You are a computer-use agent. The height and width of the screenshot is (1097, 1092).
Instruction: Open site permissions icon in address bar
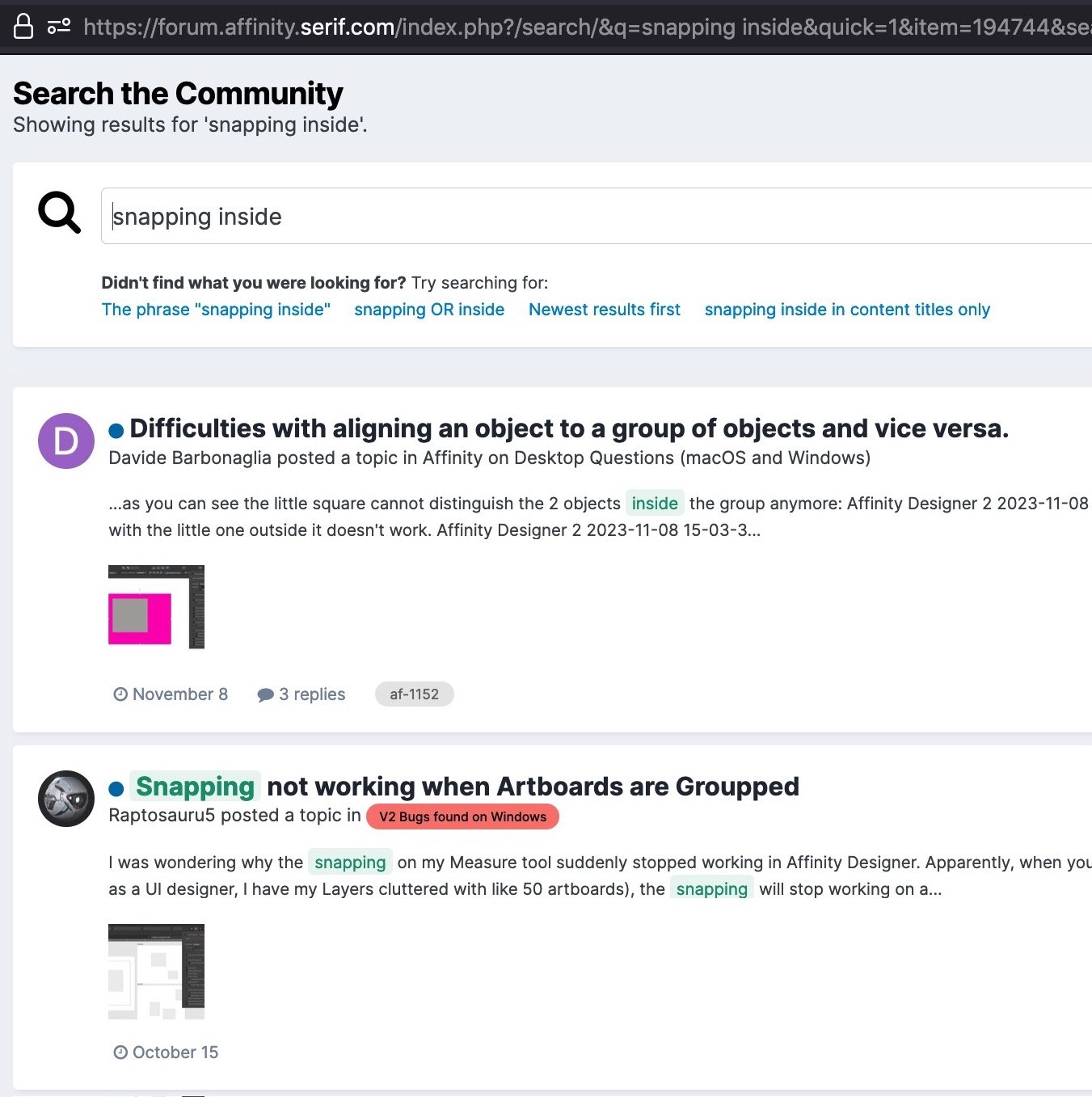click(59, 26)
